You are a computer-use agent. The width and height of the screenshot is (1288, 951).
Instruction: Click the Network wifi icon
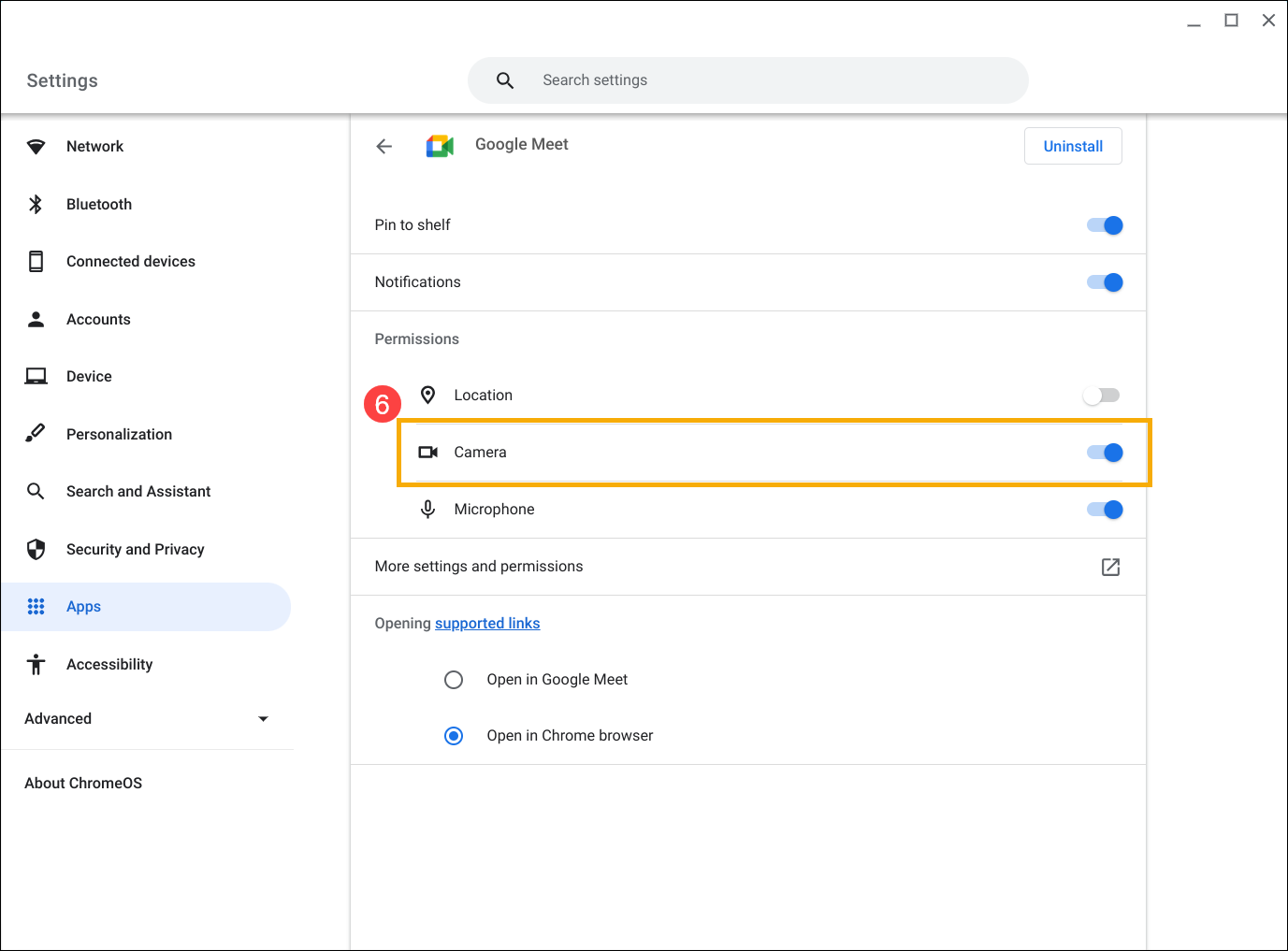click(36, 147)
